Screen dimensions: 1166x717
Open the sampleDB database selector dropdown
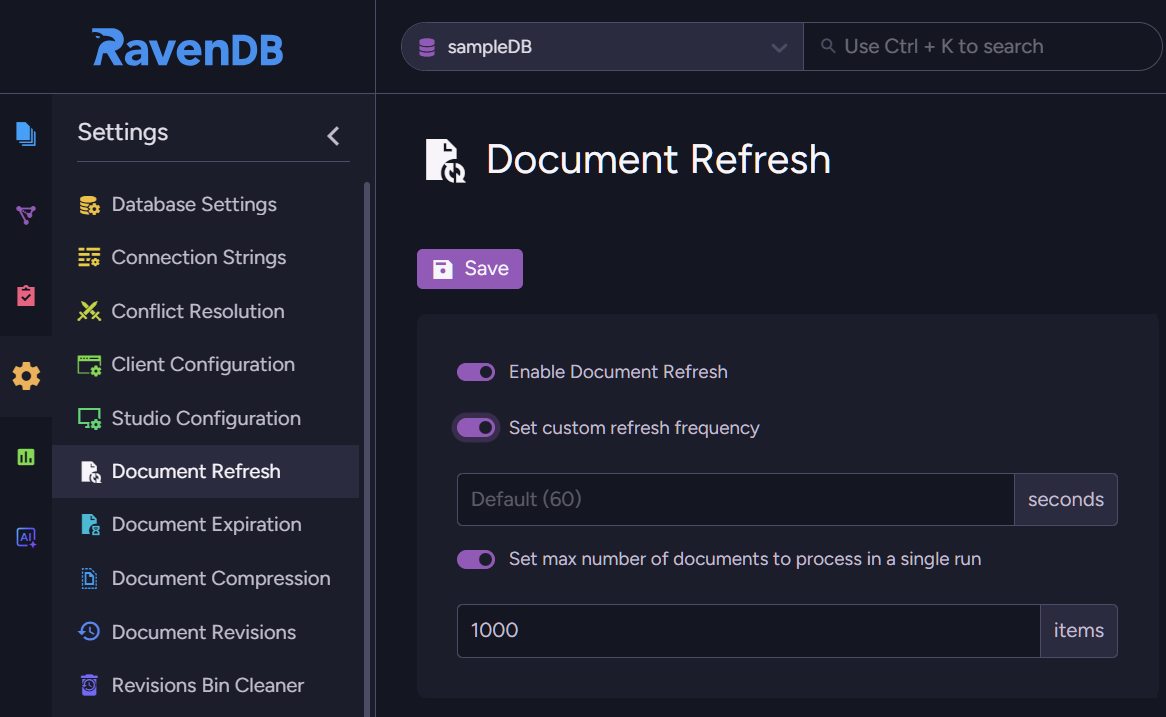coord(602,47)
